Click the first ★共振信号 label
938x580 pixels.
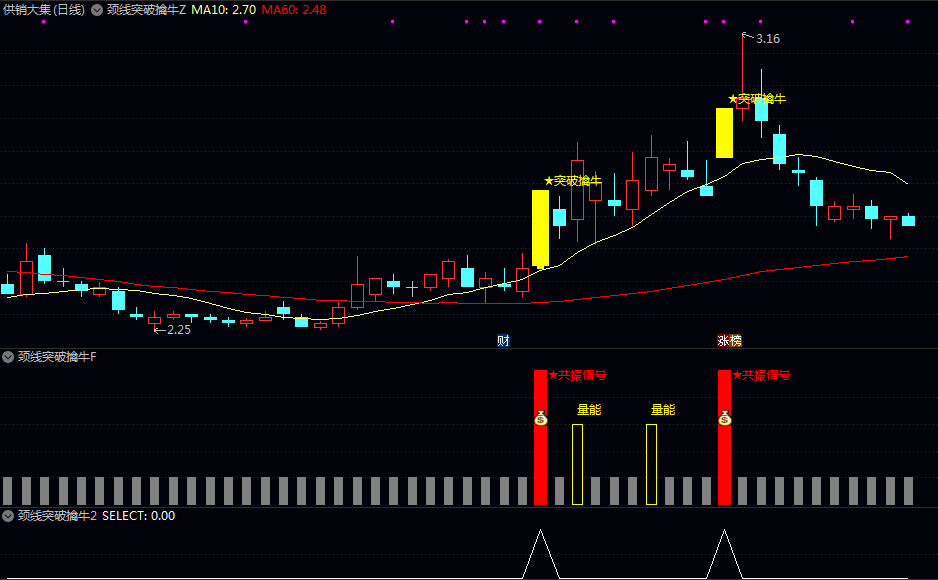577,376
